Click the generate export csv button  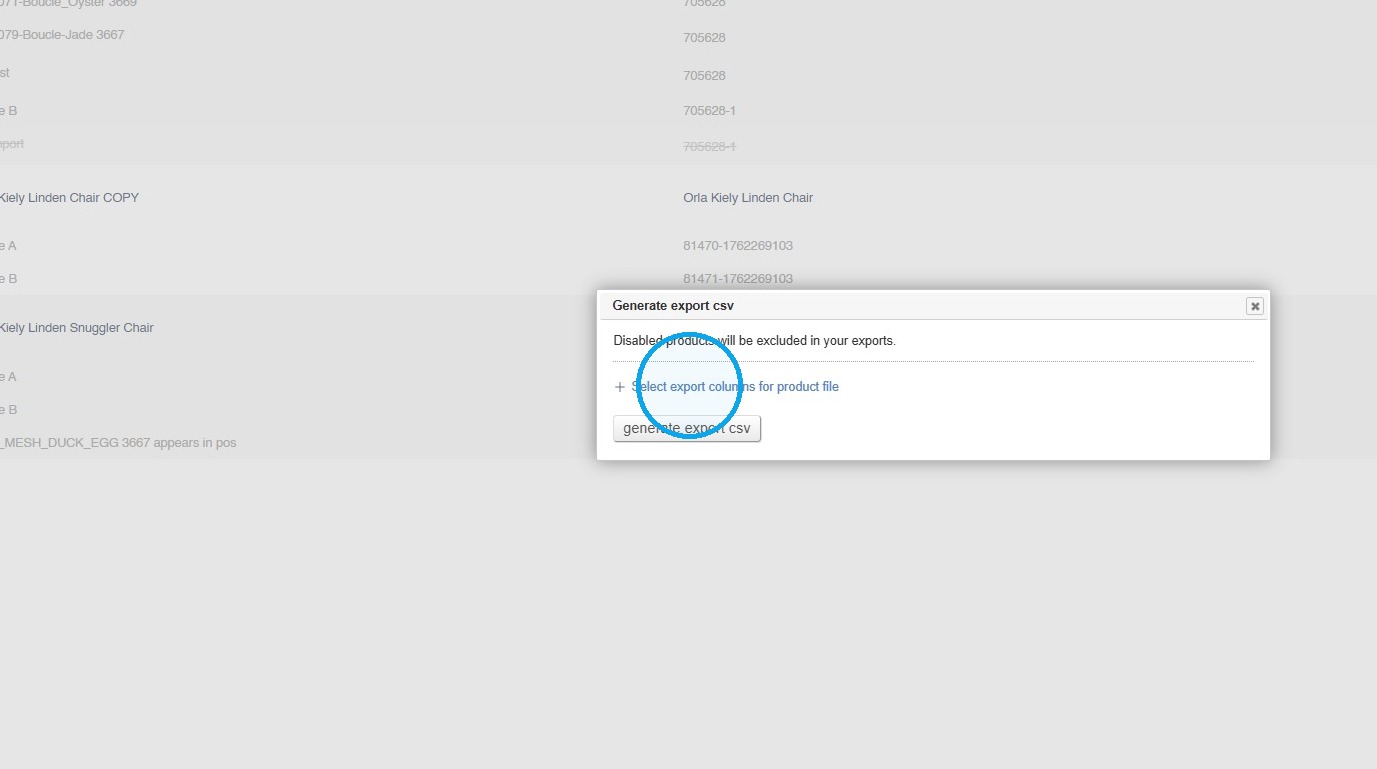tap(687, 429)
